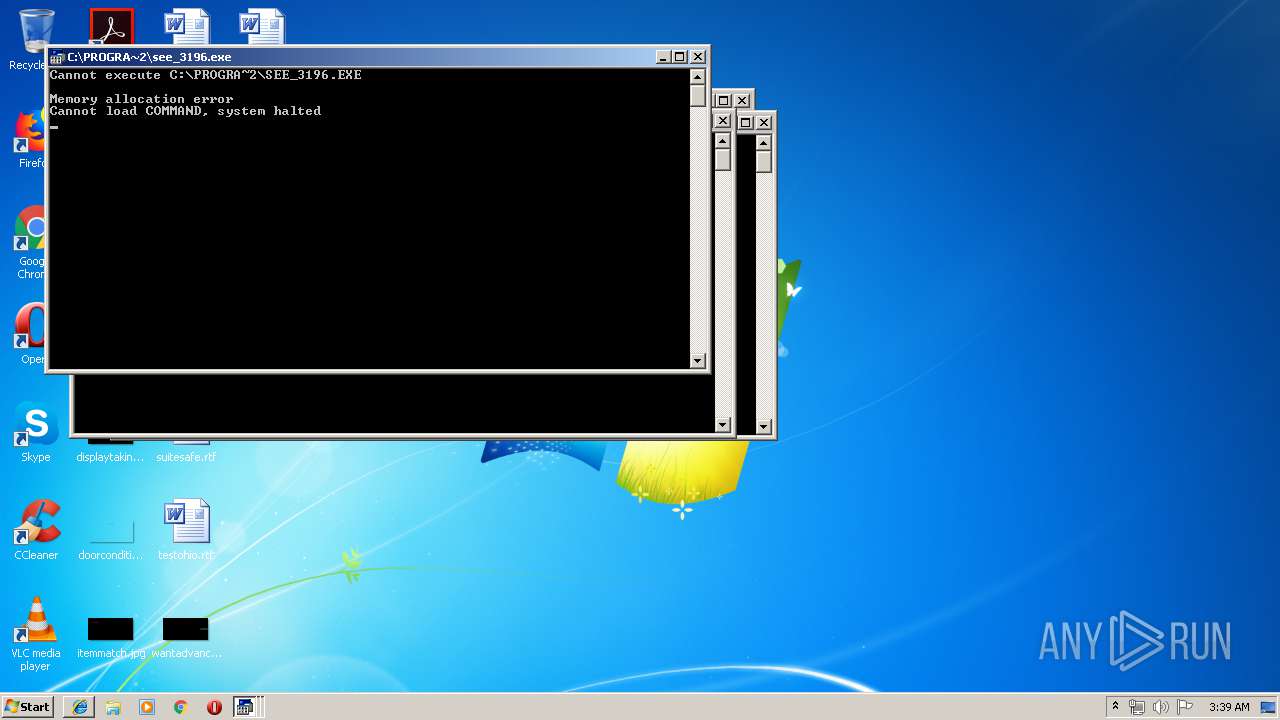Click rightmost background console scrollbar down arrow
The image size is (1280, 720).
(764, 427)
